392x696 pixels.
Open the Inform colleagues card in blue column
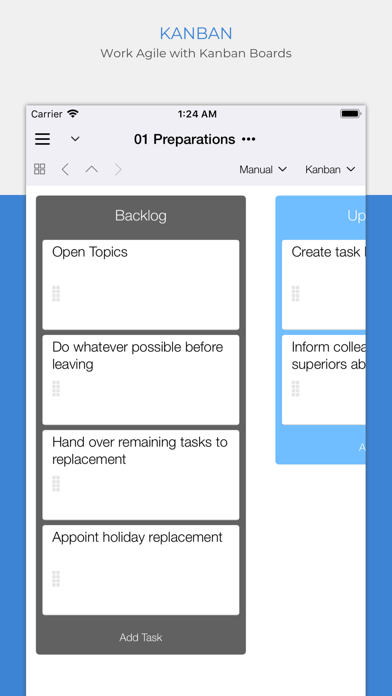point(324,380)
